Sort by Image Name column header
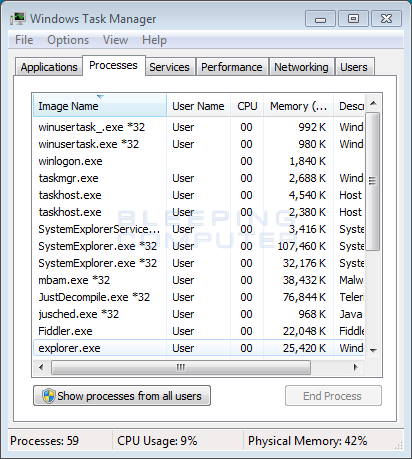The width and height of the screenshot is (412, 459). coord(100,106)
